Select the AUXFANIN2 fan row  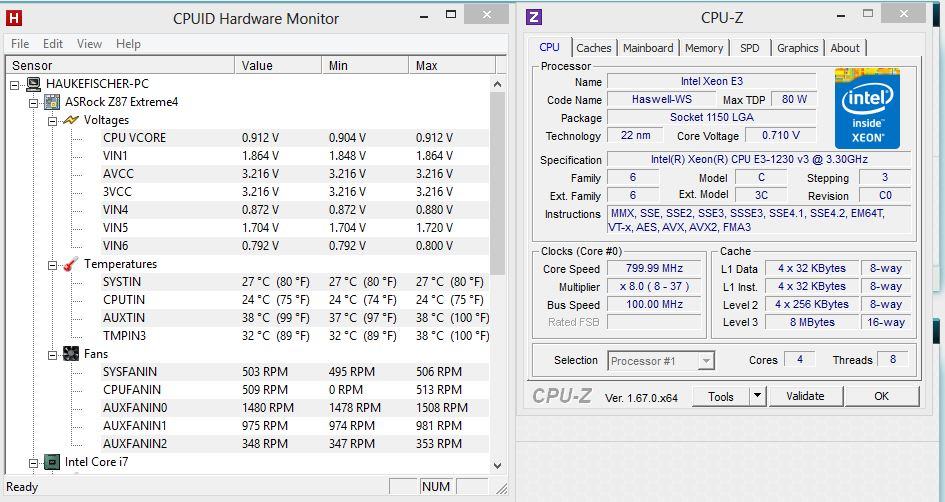click(295, 444)
